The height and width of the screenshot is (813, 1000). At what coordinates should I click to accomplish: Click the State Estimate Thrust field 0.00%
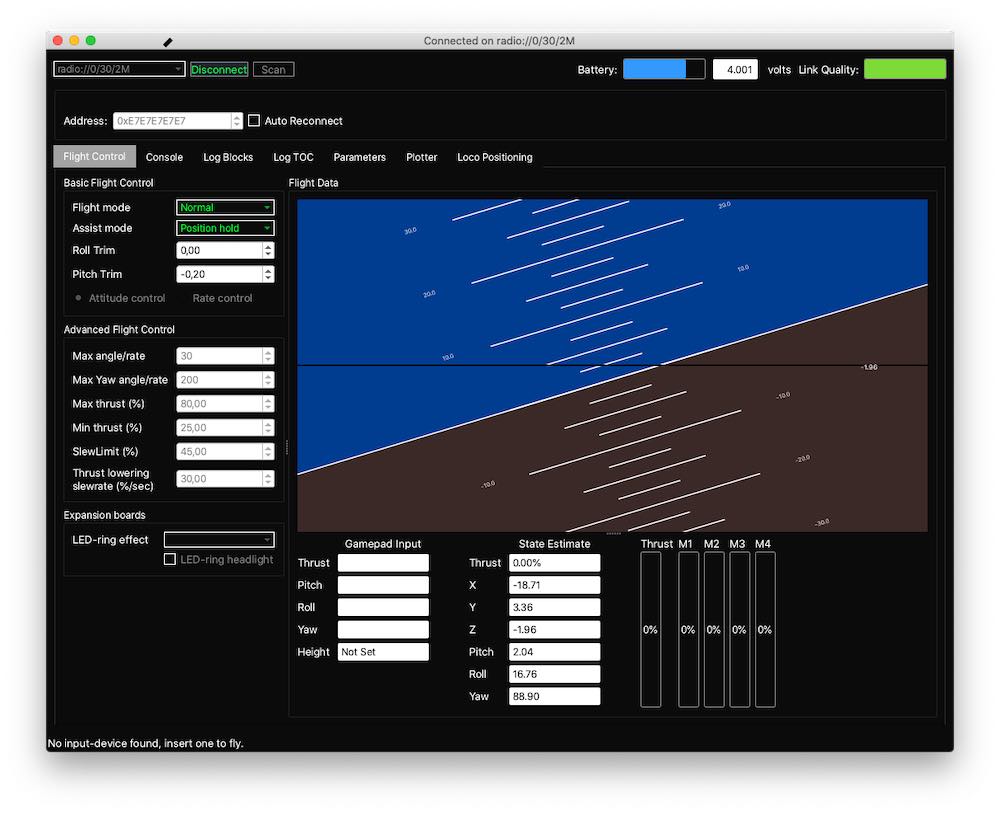554,562
